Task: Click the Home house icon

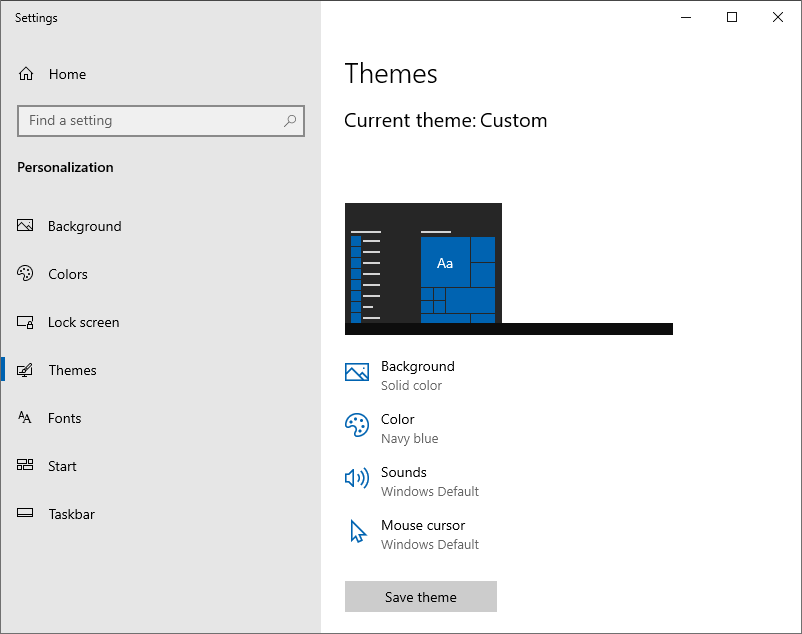Action: (26, 74)
